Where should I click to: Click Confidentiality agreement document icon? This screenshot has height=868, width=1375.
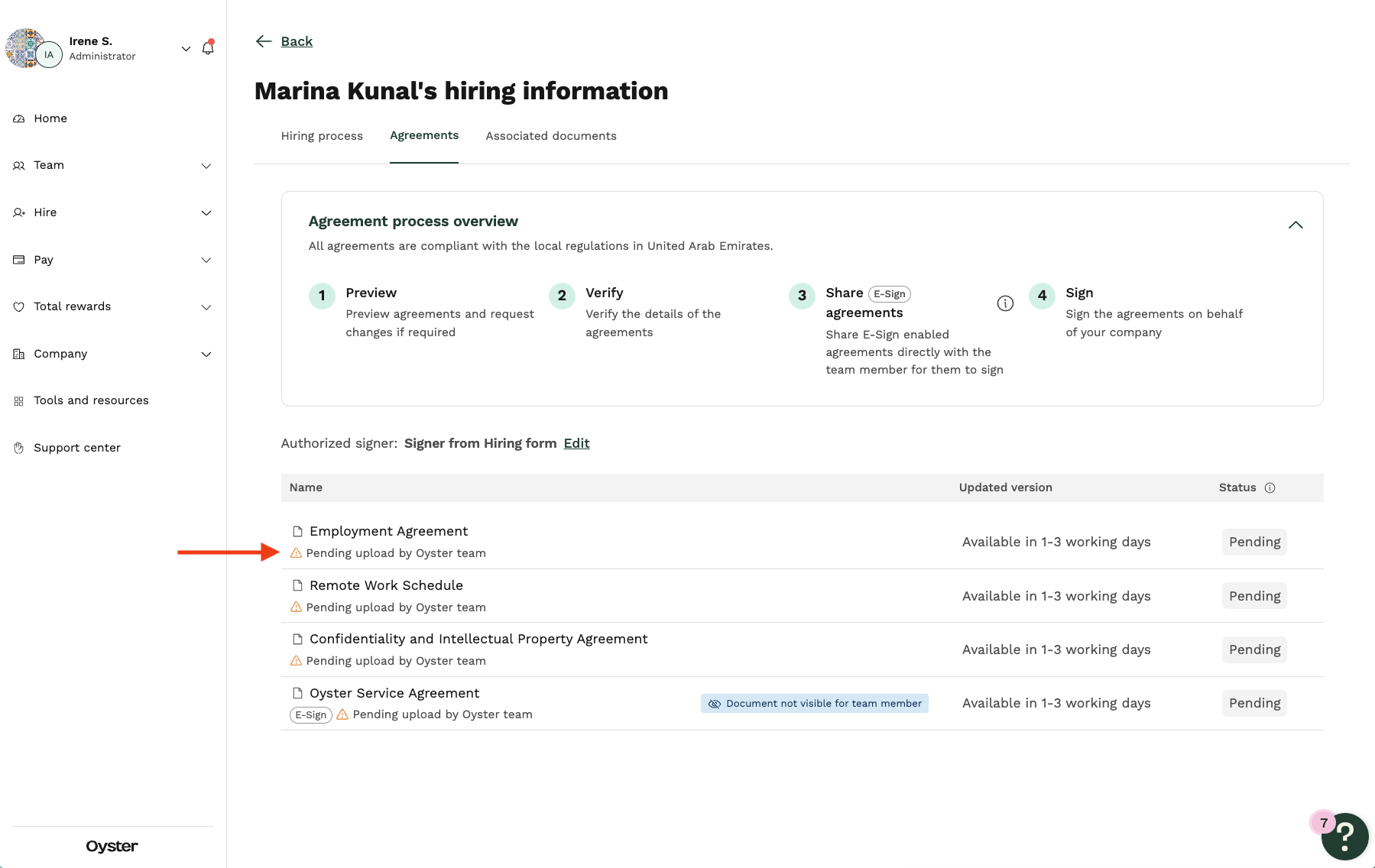(298, 639)
